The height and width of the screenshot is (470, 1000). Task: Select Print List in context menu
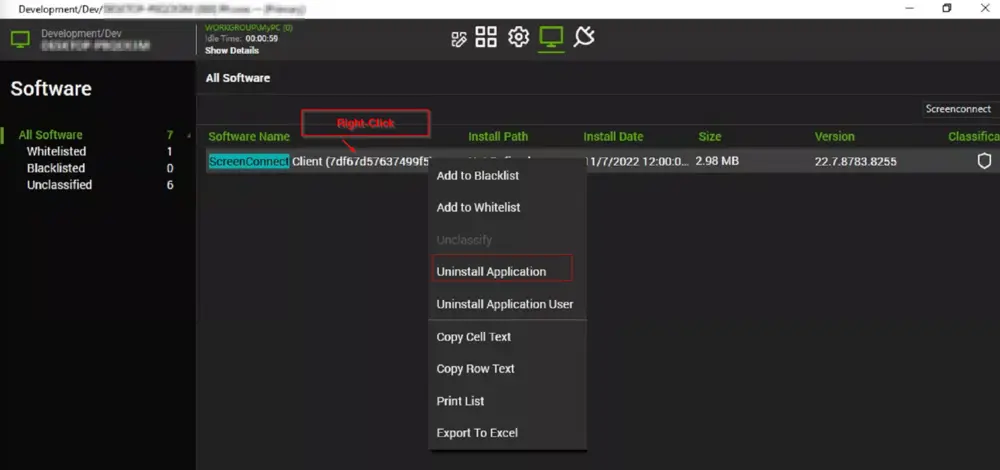click(460, 401)
